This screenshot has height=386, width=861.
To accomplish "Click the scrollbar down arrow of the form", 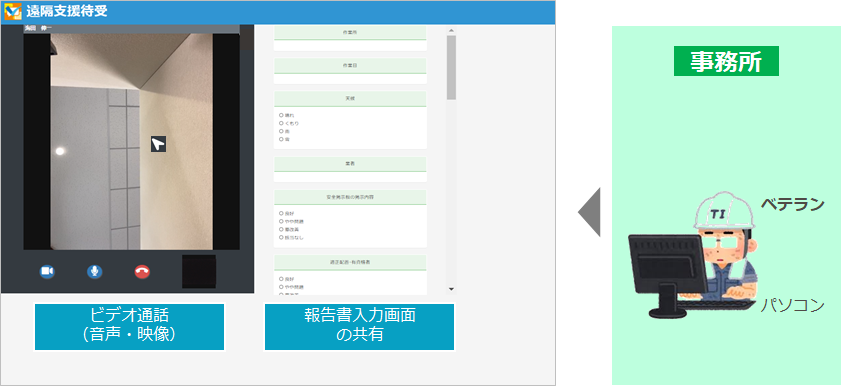I will (451, 289).
